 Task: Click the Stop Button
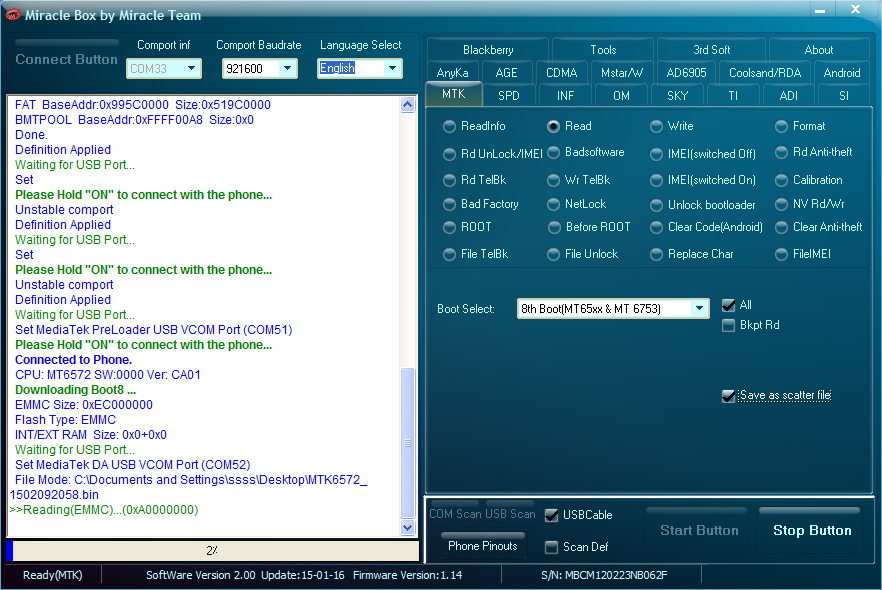[812, 530]
